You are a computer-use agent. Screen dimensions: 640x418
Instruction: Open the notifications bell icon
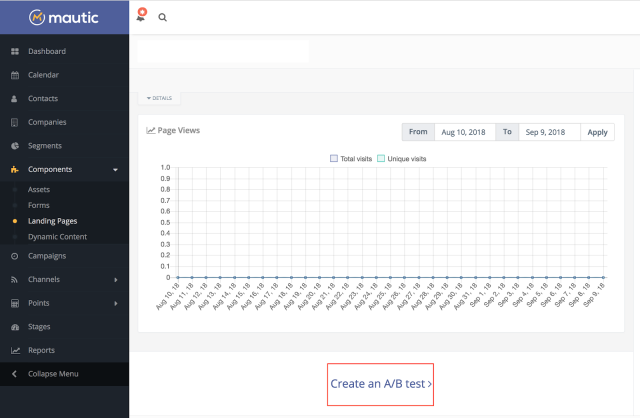141,15
